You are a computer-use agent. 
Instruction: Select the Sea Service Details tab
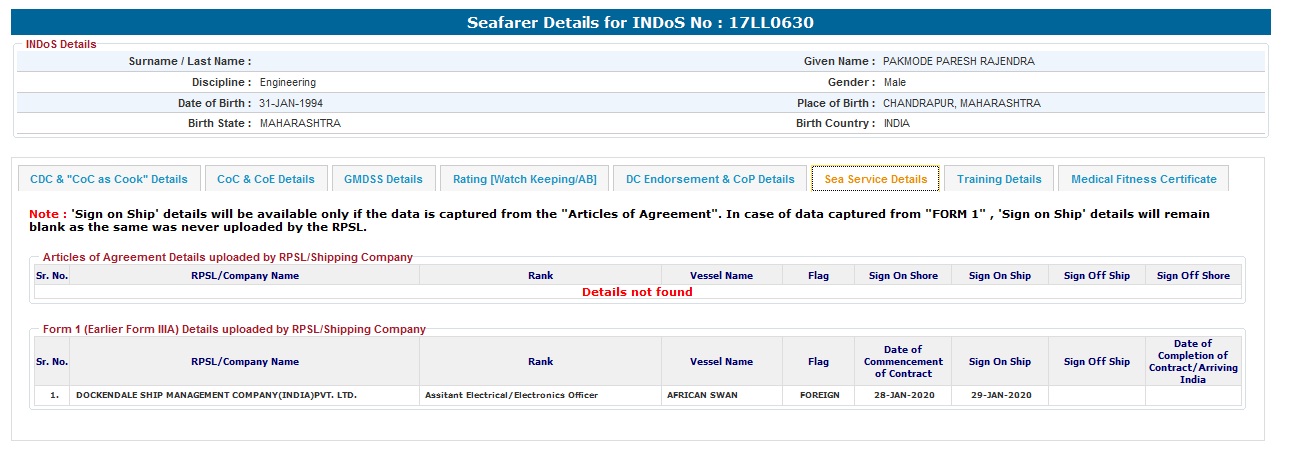click(875, 179)
